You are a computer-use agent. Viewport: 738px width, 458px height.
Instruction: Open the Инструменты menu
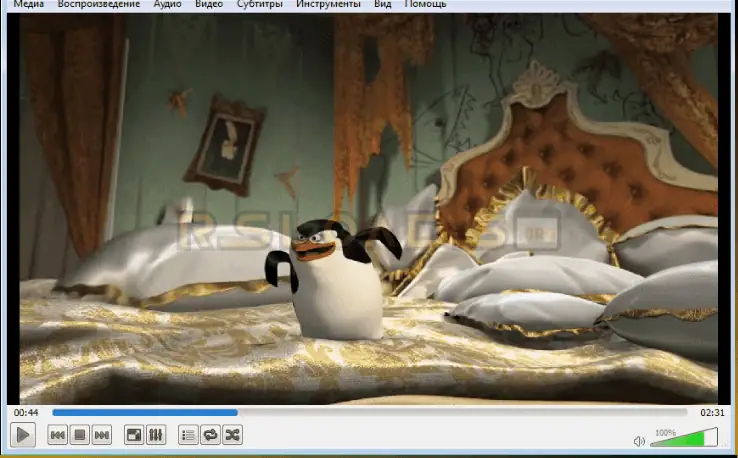point(329,4)
